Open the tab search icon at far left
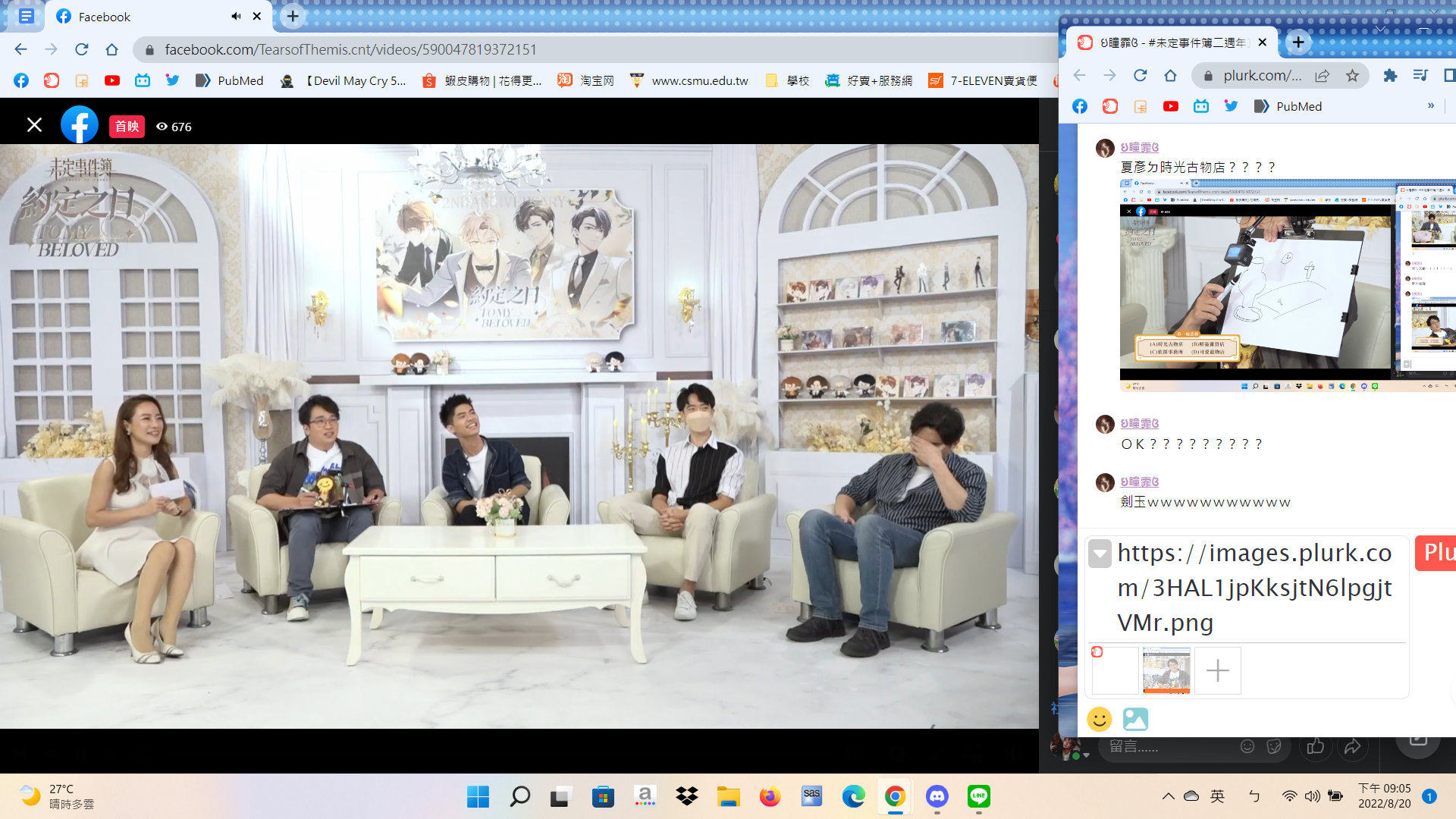 tap(26, 16)
